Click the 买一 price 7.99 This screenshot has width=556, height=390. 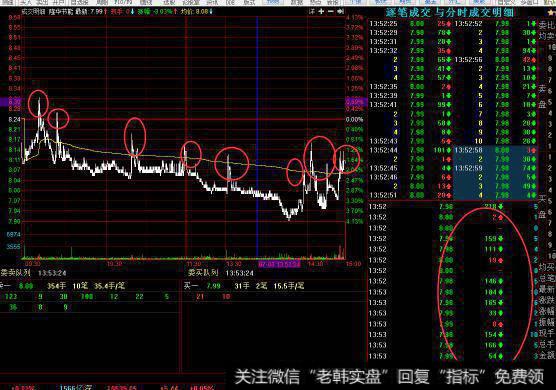click(213, 286)
